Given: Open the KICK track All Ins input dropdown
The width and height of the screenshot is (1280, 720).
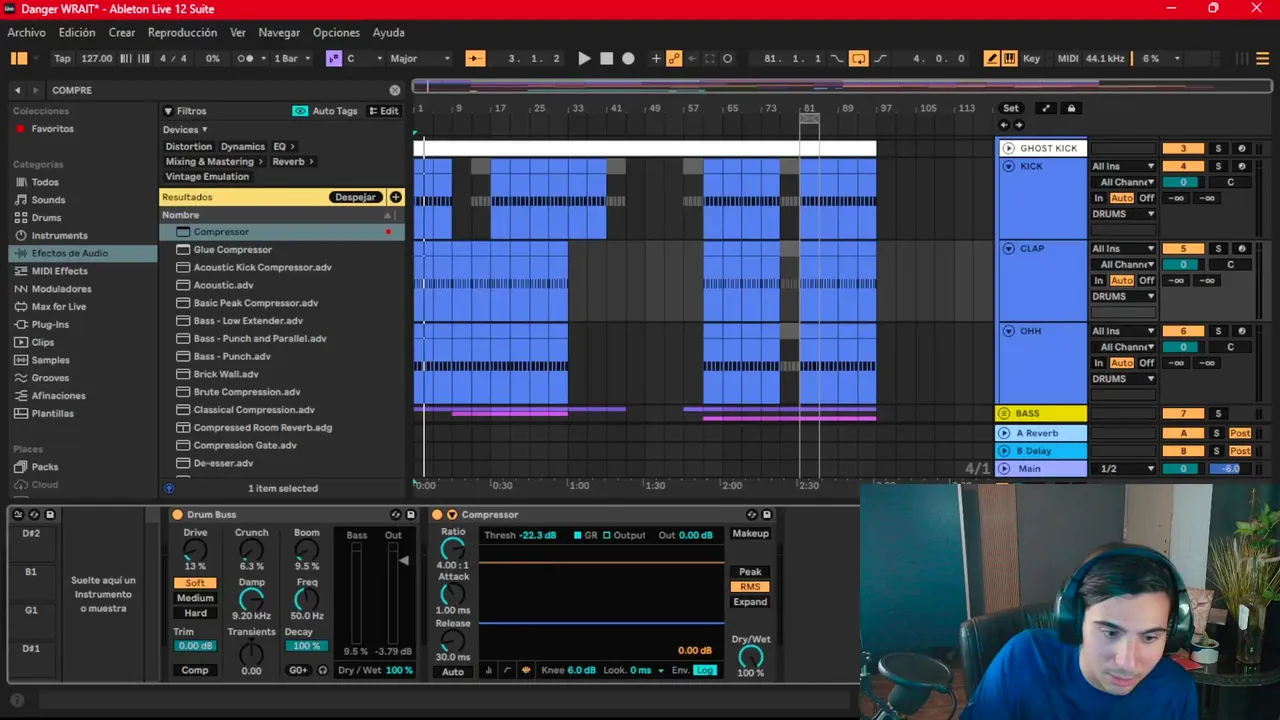Looking at the screenshot, I should coord(1124,166).
